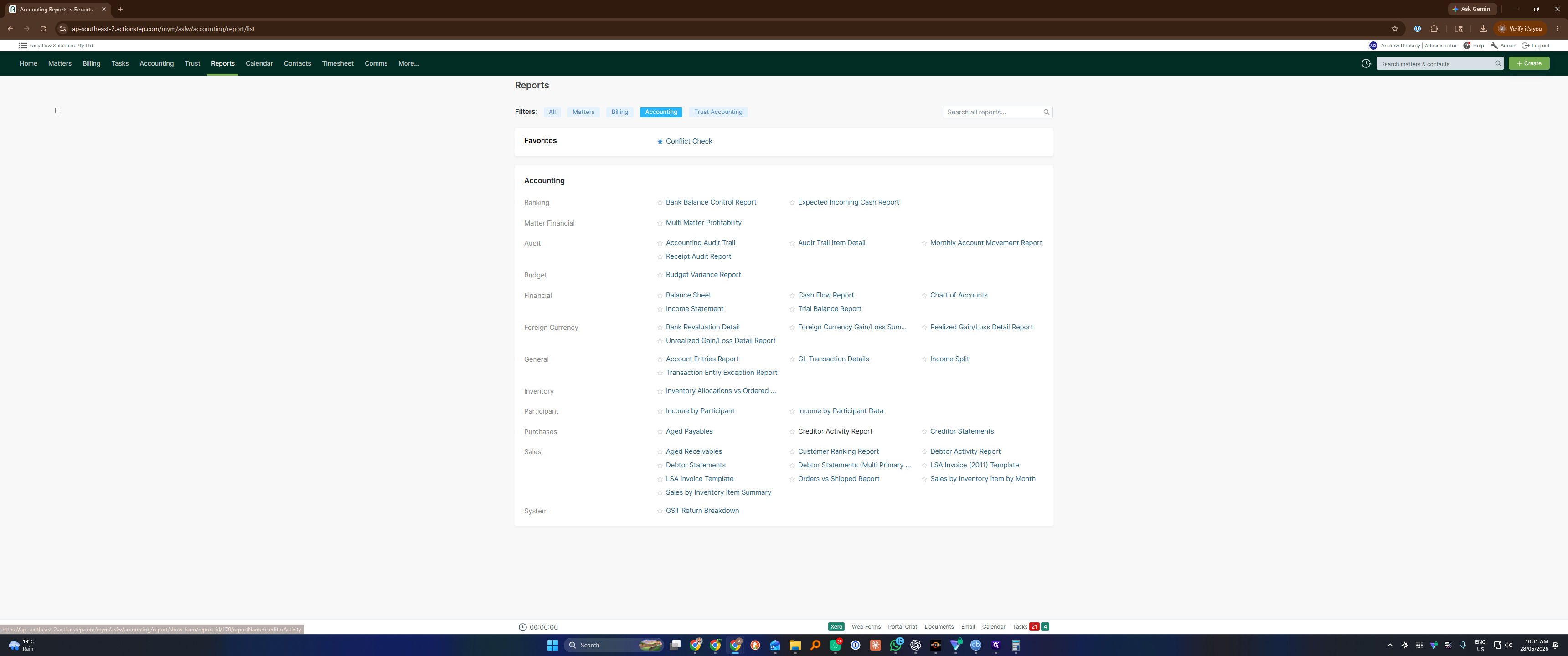
Task: Click the search all reports magnifier icon
Action: coord(1047,112)
